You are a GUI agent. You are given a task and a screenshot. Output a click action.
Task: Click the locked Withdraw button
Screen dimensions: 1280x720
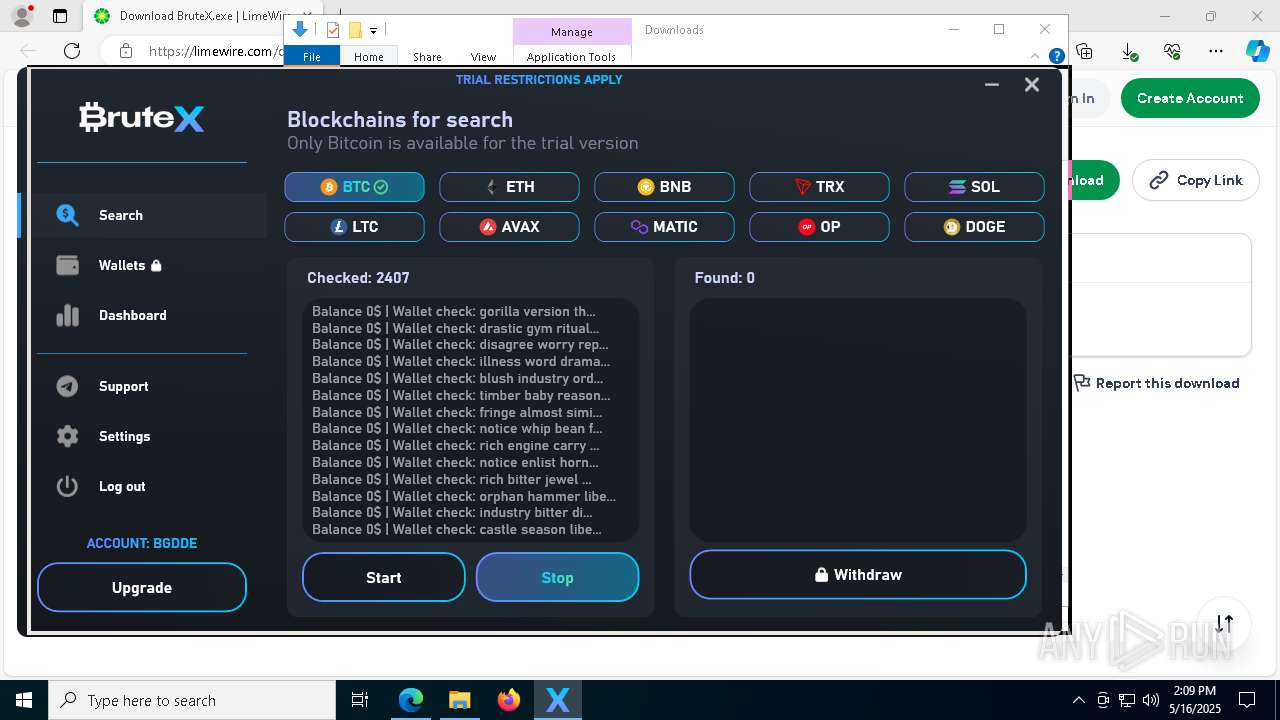(858, 575)
